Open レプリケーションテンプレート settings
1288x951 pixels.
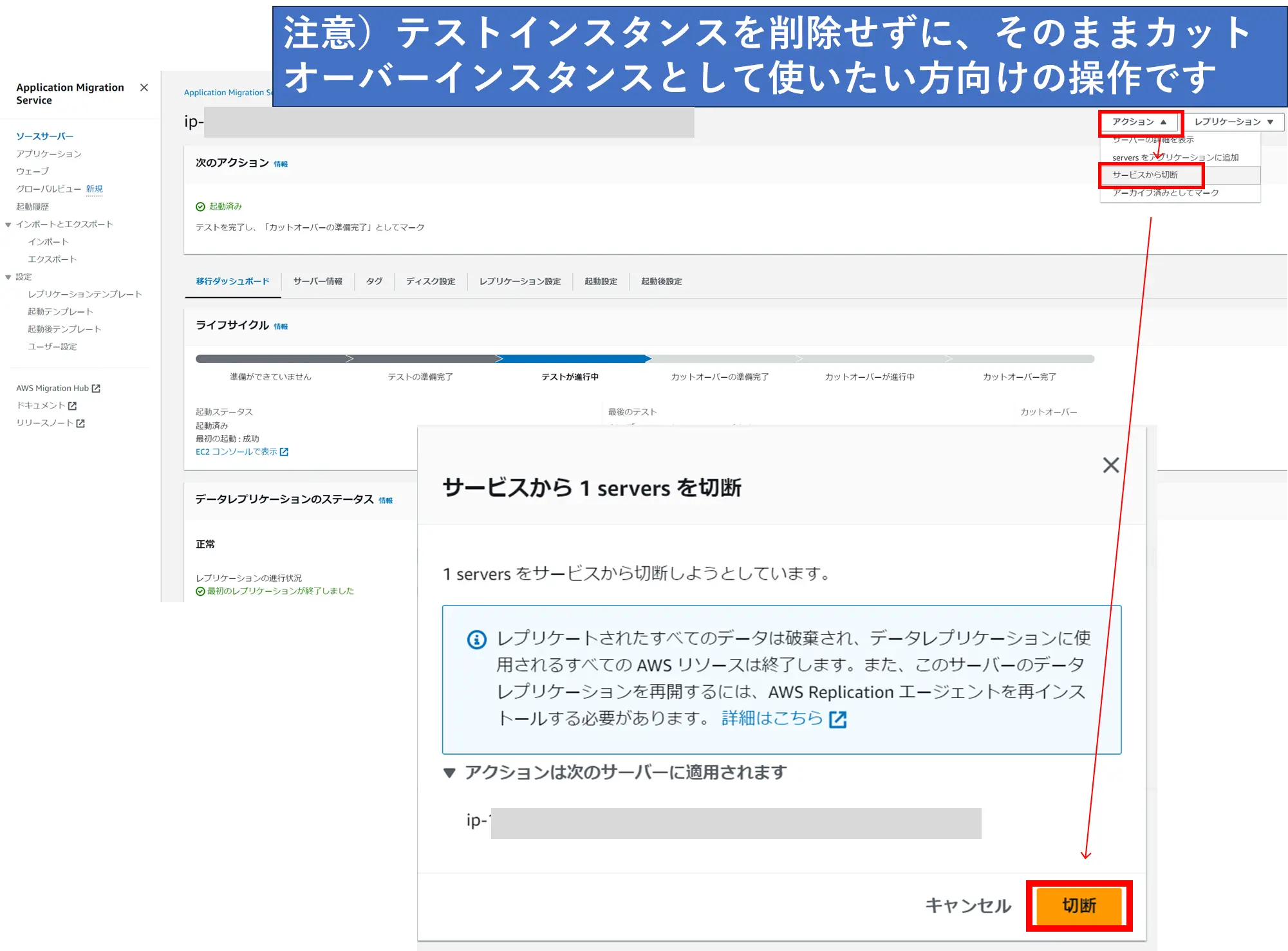85,294
